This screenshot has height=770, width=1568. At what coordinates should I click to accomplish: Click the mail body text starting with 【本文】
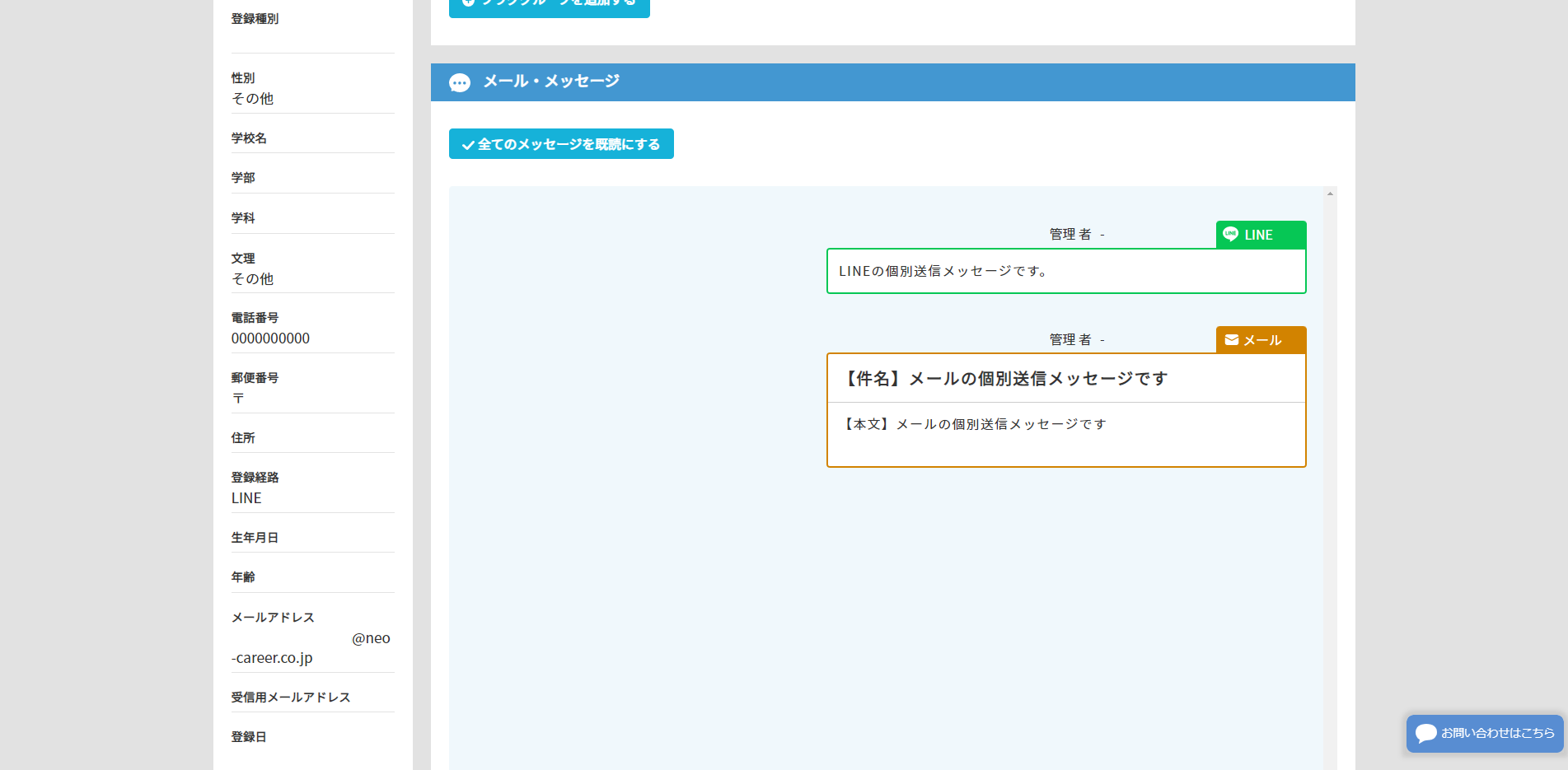click(974, 424)
